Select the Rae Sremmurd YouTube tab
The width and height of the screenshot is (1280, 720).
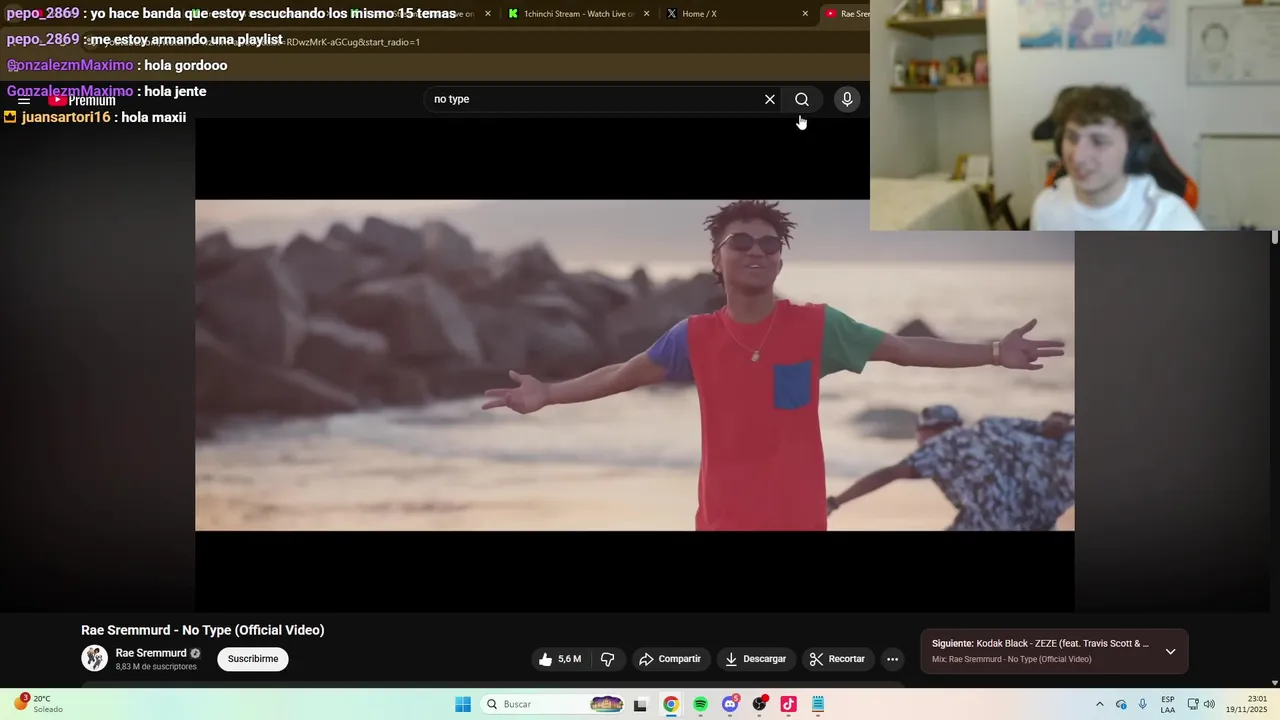(848, 14)
